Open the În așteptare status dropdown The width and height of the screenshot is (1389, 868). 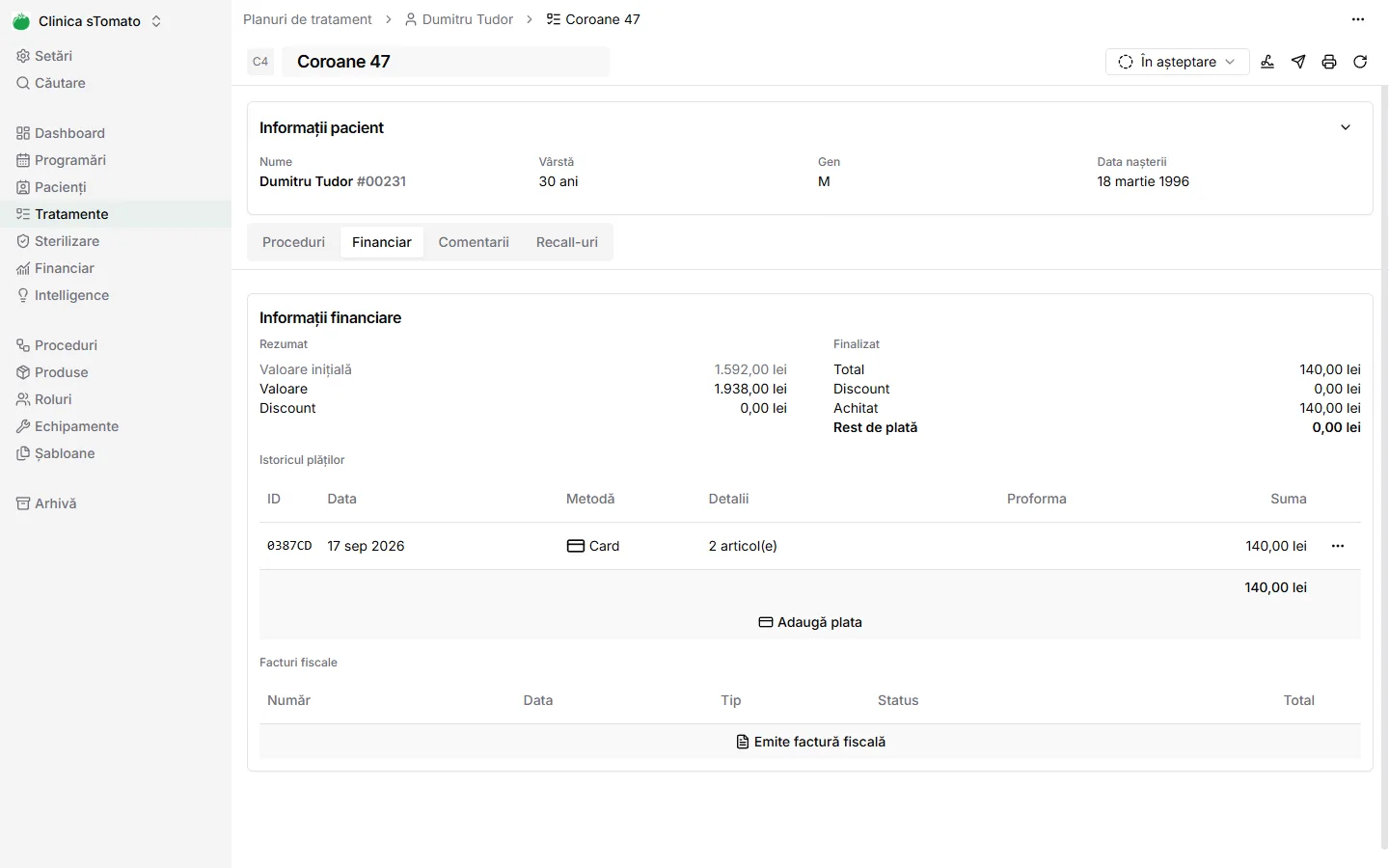(1177, 62)
